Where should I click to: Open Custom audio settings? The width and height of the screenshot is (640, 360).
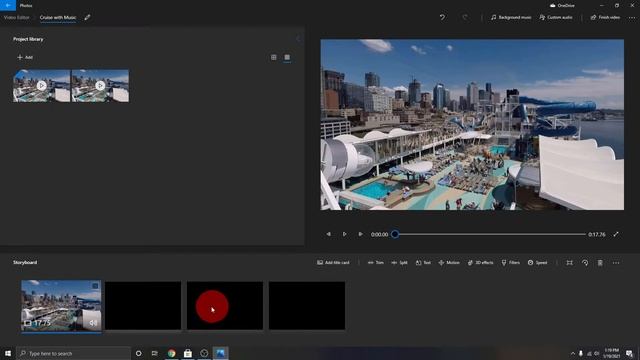[x=556, y=18]
